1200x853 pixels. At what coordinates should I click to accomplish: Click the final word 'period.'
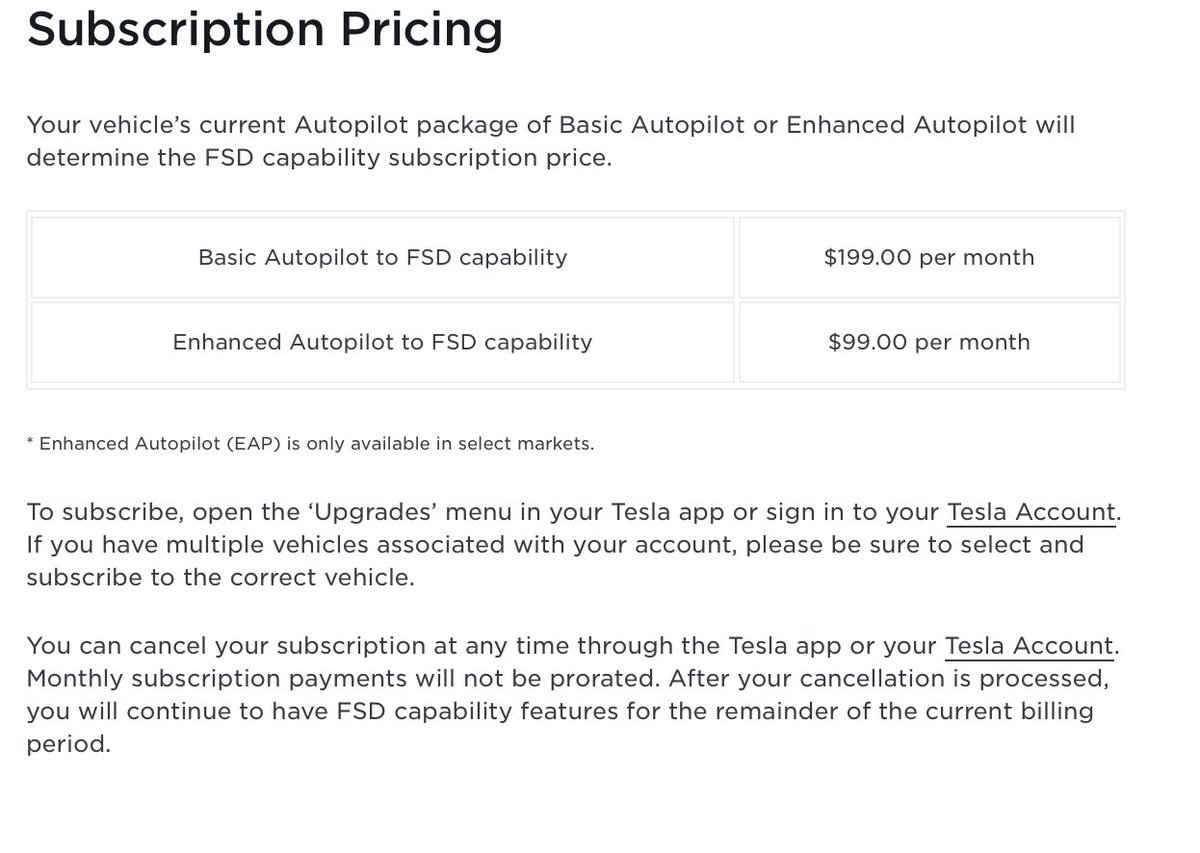67,746
